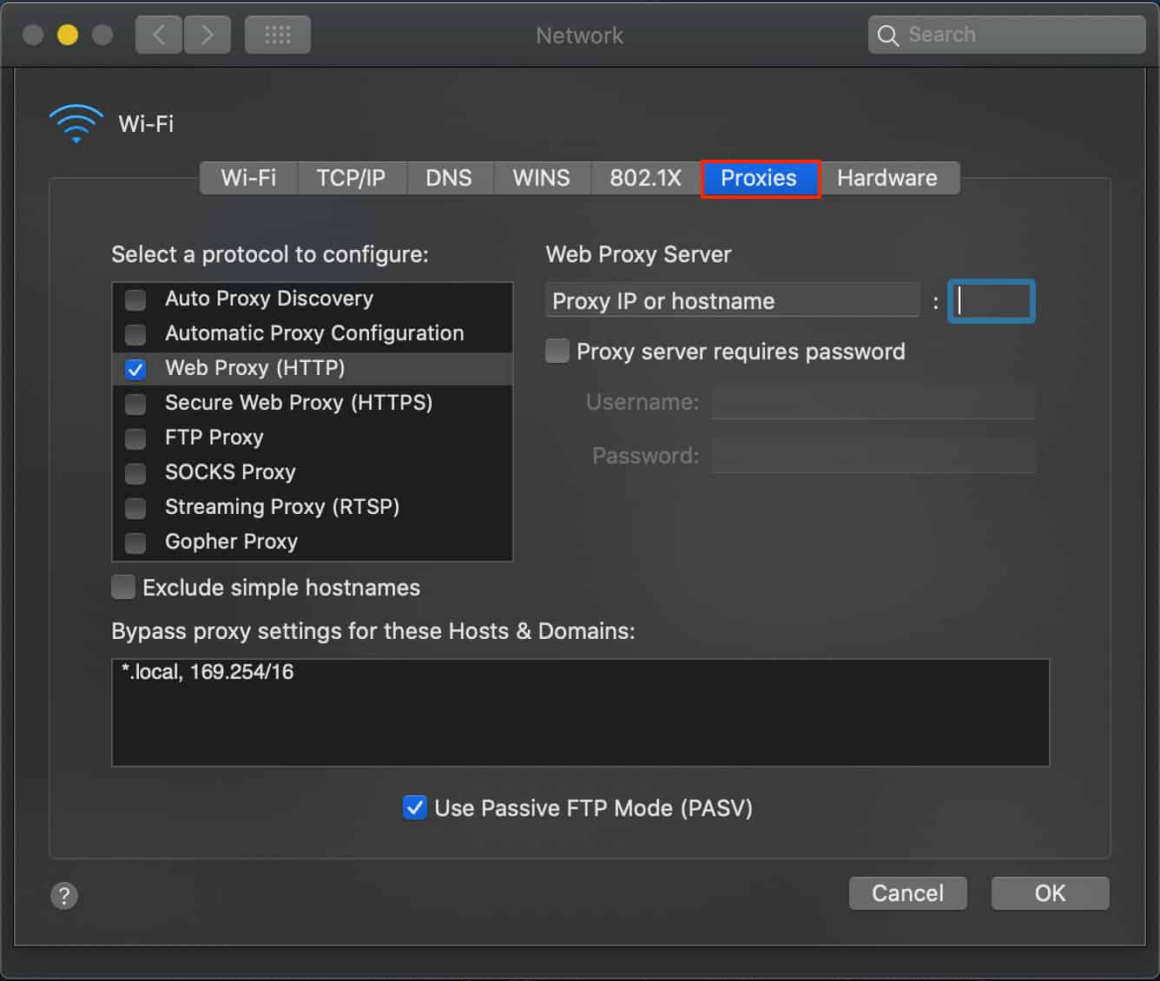Viewport: 1160px width, 981px height.
Task: Click the back navigation arrow
Action: point(158,33)
